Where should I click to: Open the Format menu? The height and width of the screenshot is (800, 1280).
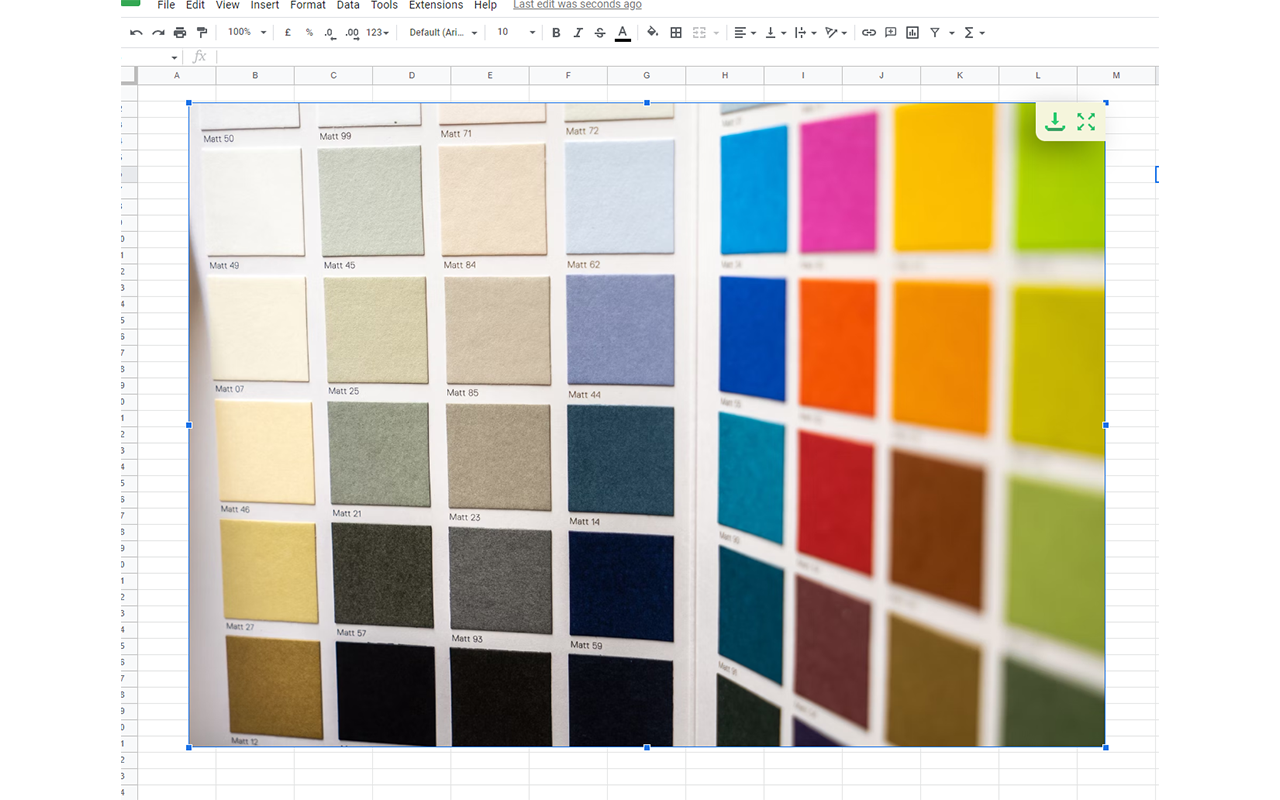(x=307, y=5)
